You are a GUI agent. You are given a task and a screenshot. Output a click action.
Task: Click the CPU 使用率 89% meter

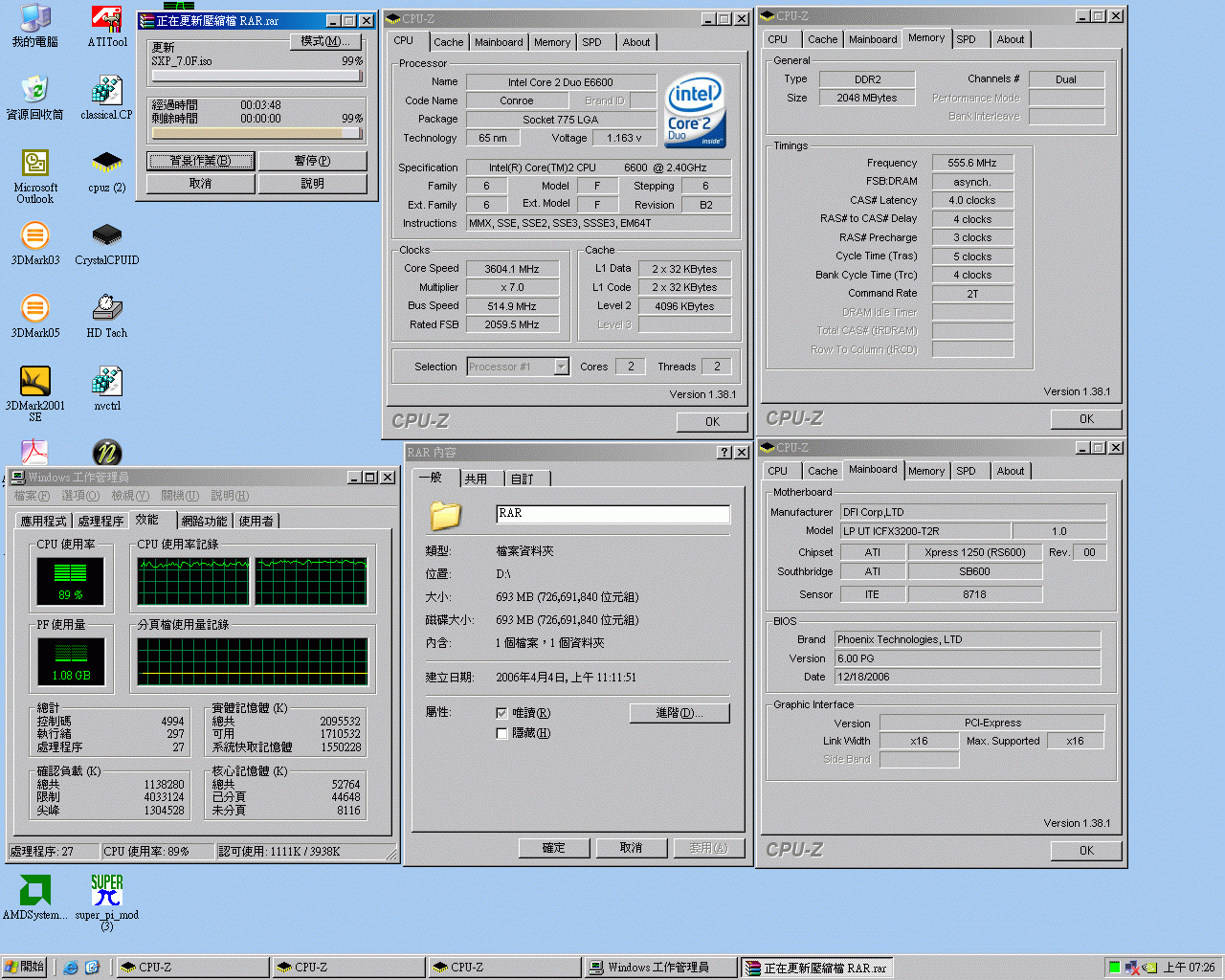(x=71, y=580)
